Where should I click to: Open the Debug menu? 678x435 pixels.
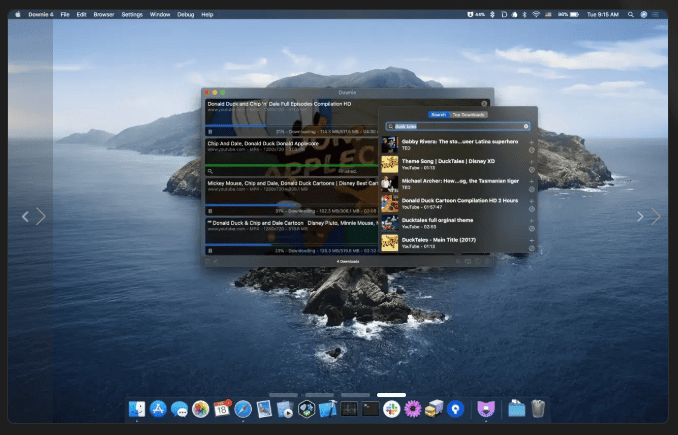[x=185, y=14]
